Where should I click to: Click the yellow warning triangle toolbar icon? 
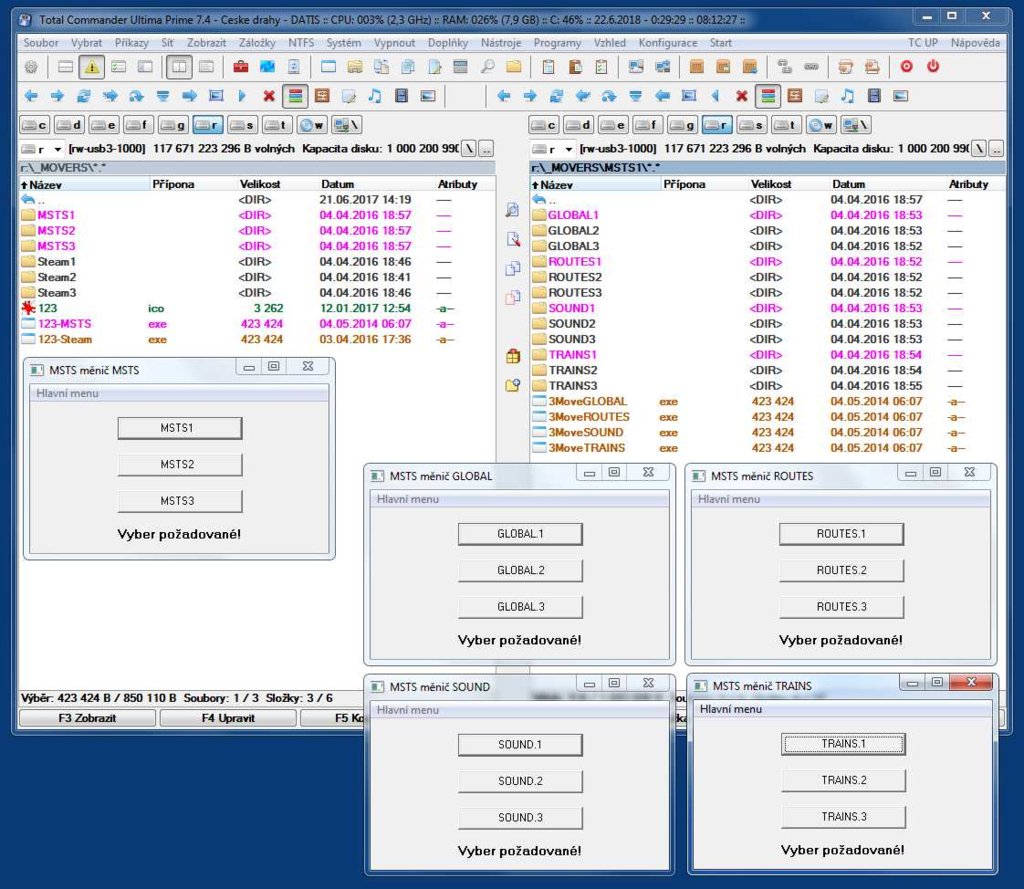coord(91,67)
